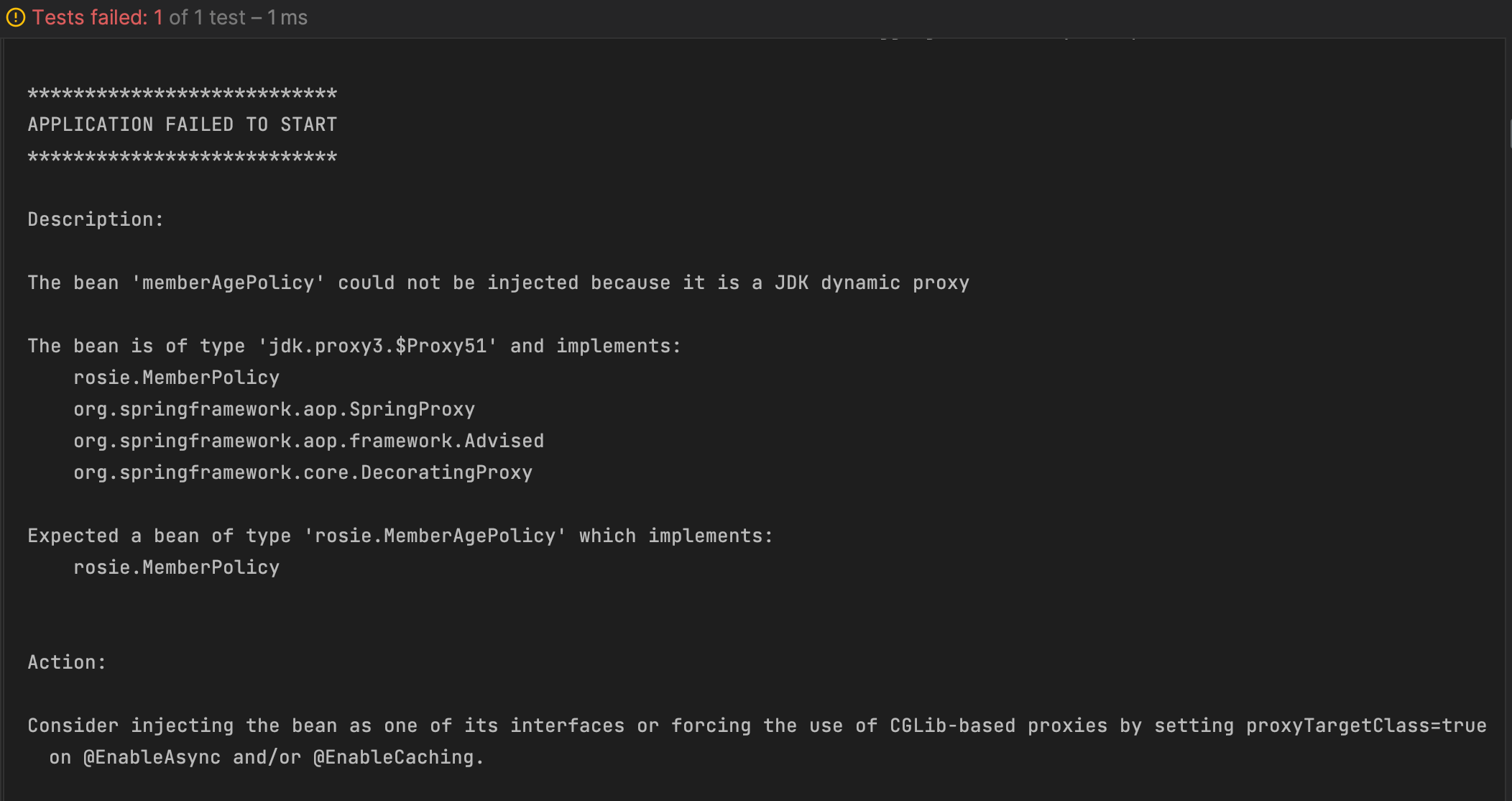Image resolution: width=1512 pixels, height=801 pixels.
Task: Place cursor on the "Action:" heading
Action: tap(67, 662)
